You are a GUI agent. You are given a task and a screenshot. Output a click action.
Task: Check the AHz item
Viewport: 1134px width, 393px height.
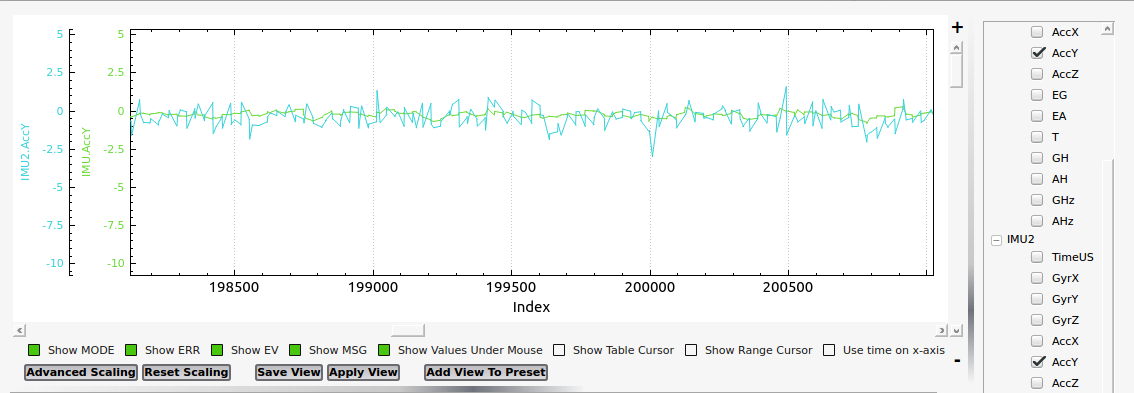coord(1037,221)
